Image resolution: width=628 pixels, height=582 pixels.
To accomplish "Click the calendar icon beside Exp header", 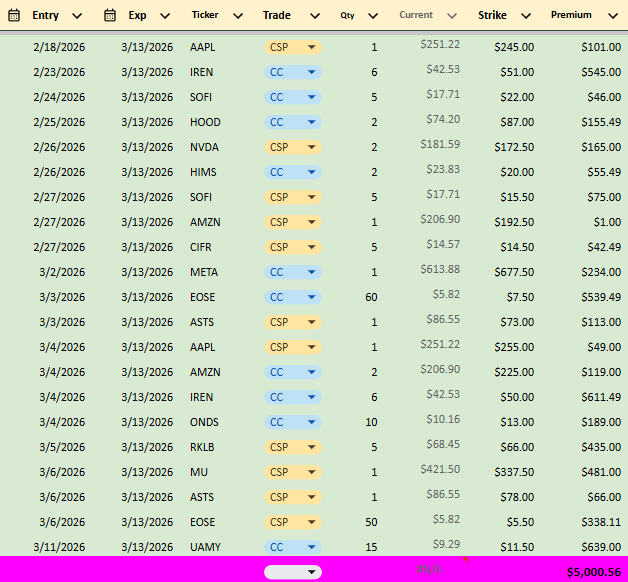I will (x=110, y=15).
